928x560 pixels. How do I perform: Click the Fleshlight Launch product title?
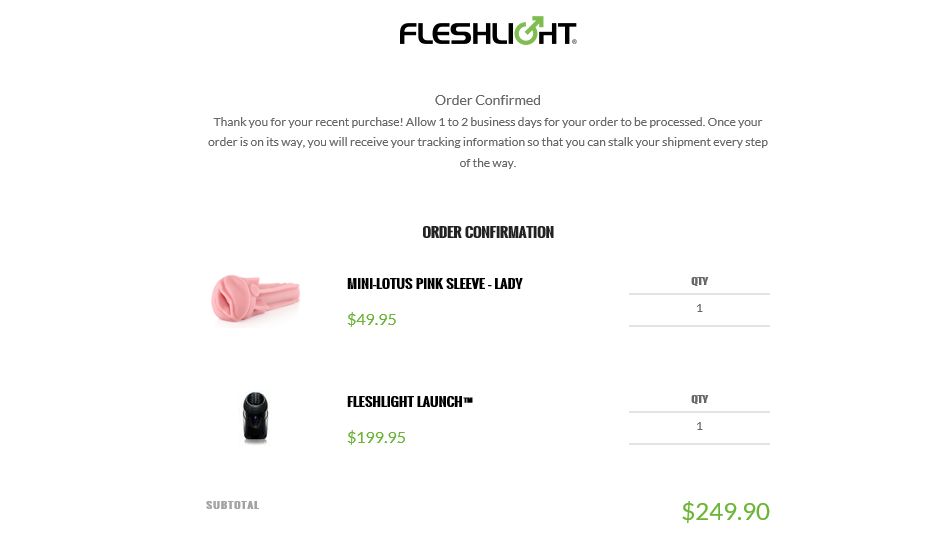click(409, 402)
